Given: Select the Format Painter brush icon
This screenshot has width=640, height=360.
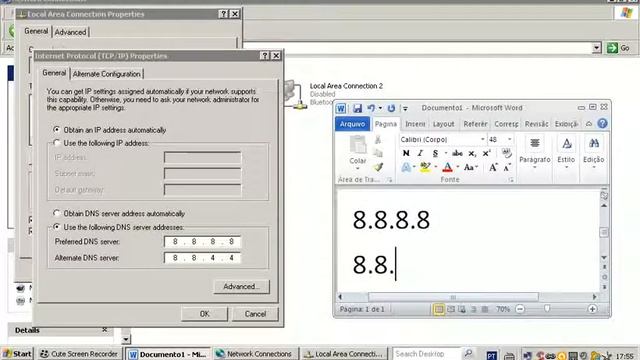Looking at the screenshot, I should pyautogui.click(x=378, y=167).
